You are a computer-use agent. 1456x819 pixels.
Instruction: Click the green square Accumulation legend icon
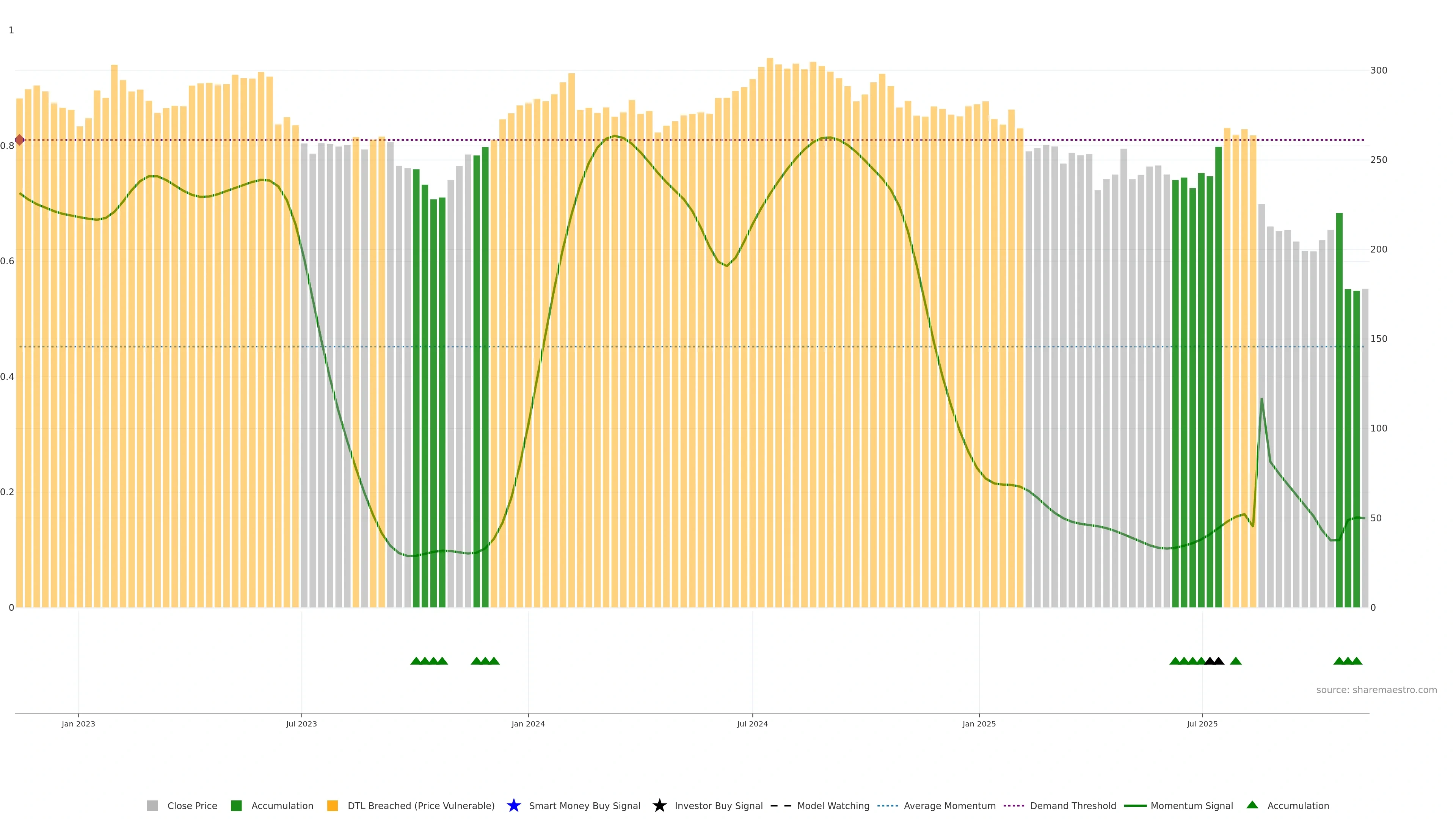[236, 805]
